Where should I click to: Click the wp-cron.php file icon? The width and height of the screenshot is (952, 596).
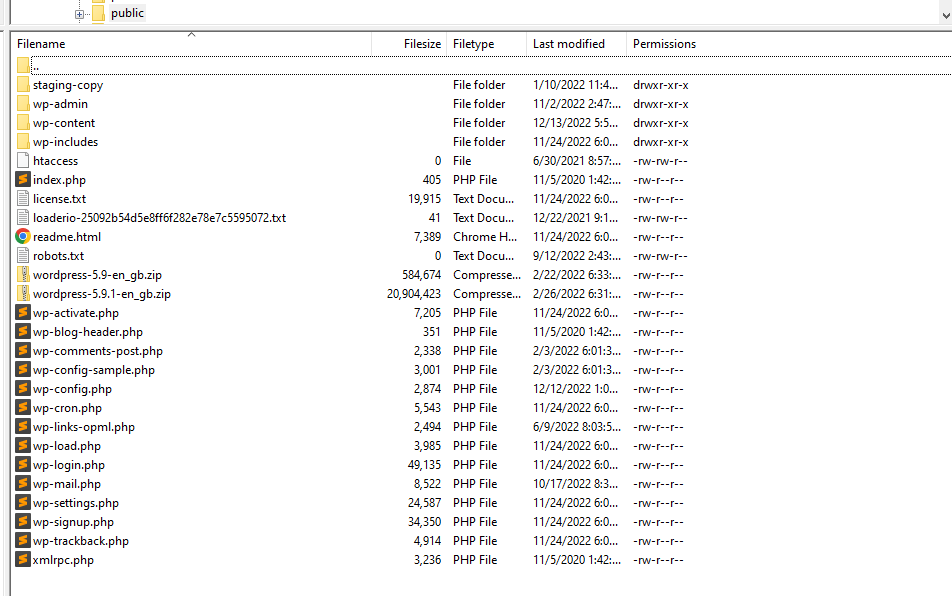pyautogui.click(x=23, y=407)
